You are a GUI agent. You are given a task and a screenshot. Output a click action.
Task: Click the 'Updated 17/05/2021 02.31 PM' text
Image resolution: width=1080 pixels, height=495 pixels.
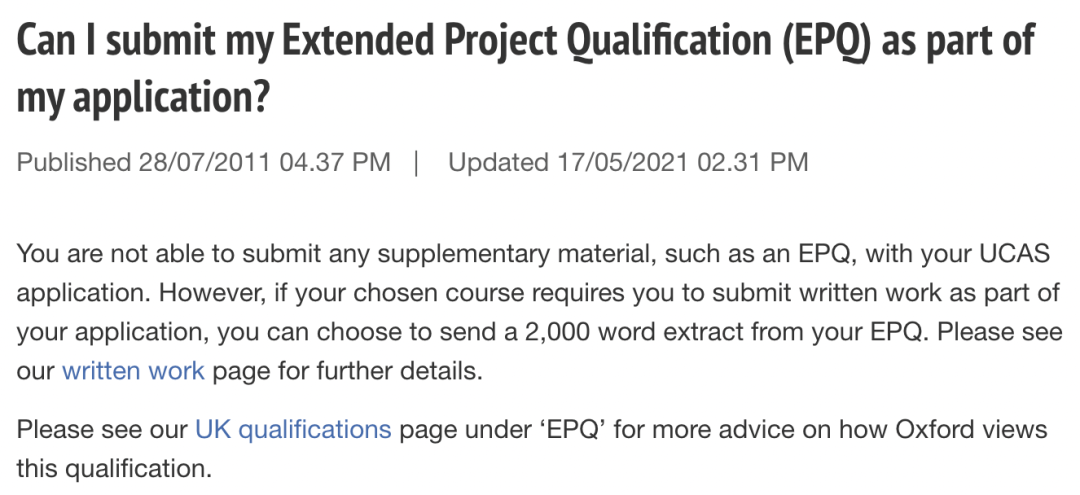[627, 162]
